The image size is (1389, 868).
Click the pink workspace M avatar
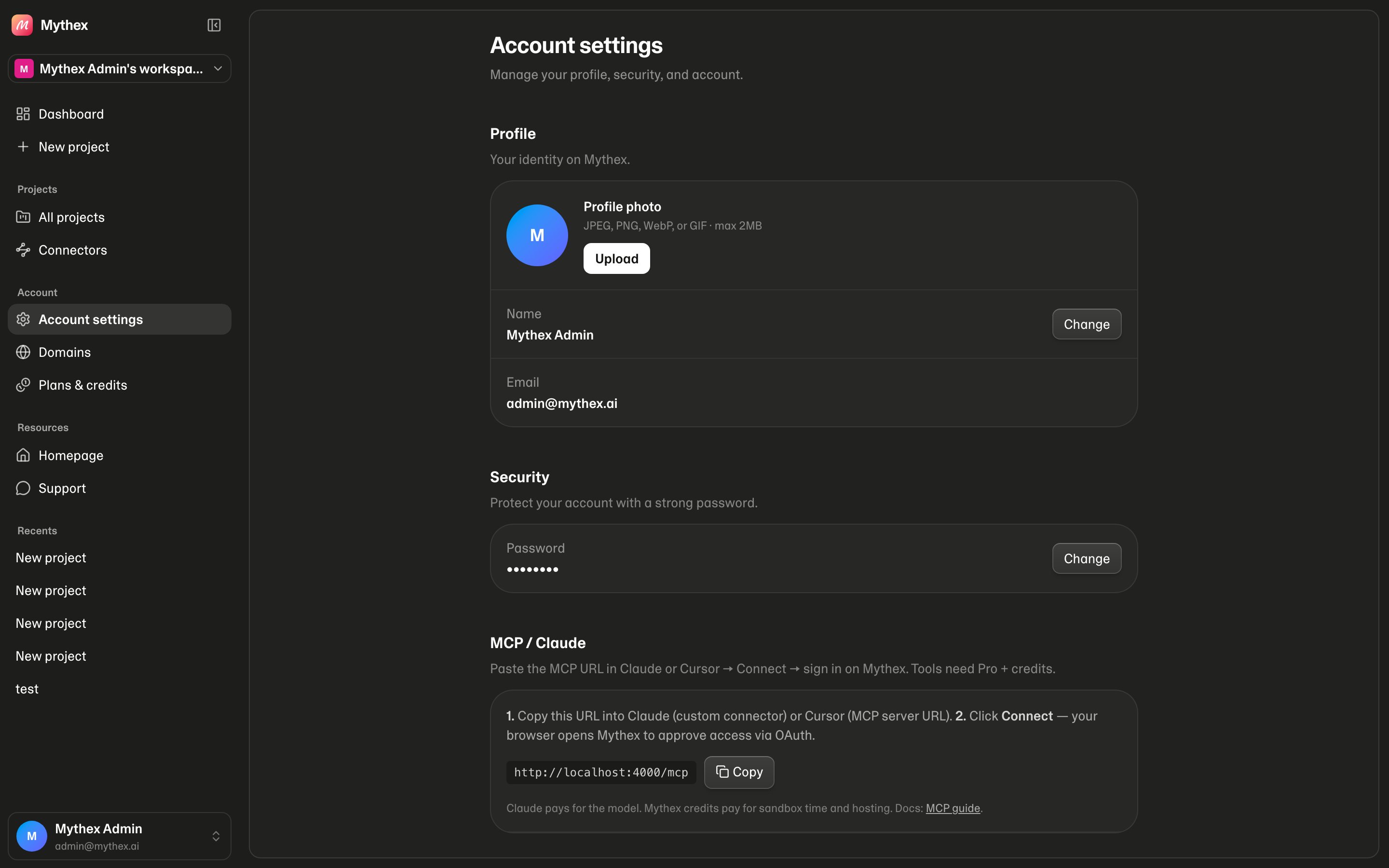pyautogui.click(x=24, y=69)
